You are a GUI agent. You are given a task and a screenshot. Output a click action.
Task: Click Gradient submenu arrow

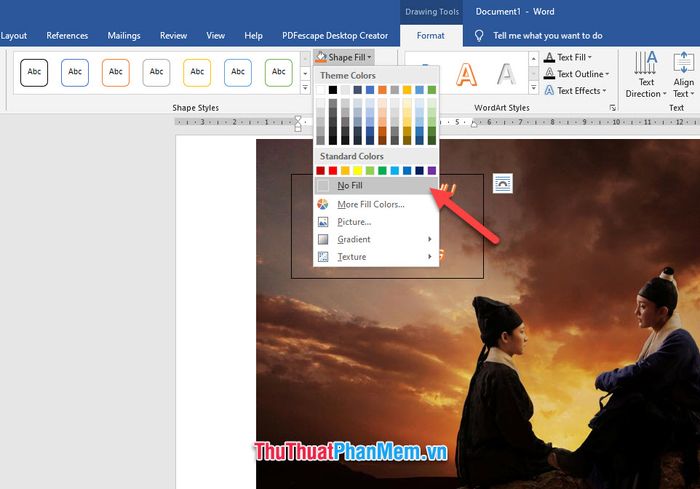pos(429,239)
